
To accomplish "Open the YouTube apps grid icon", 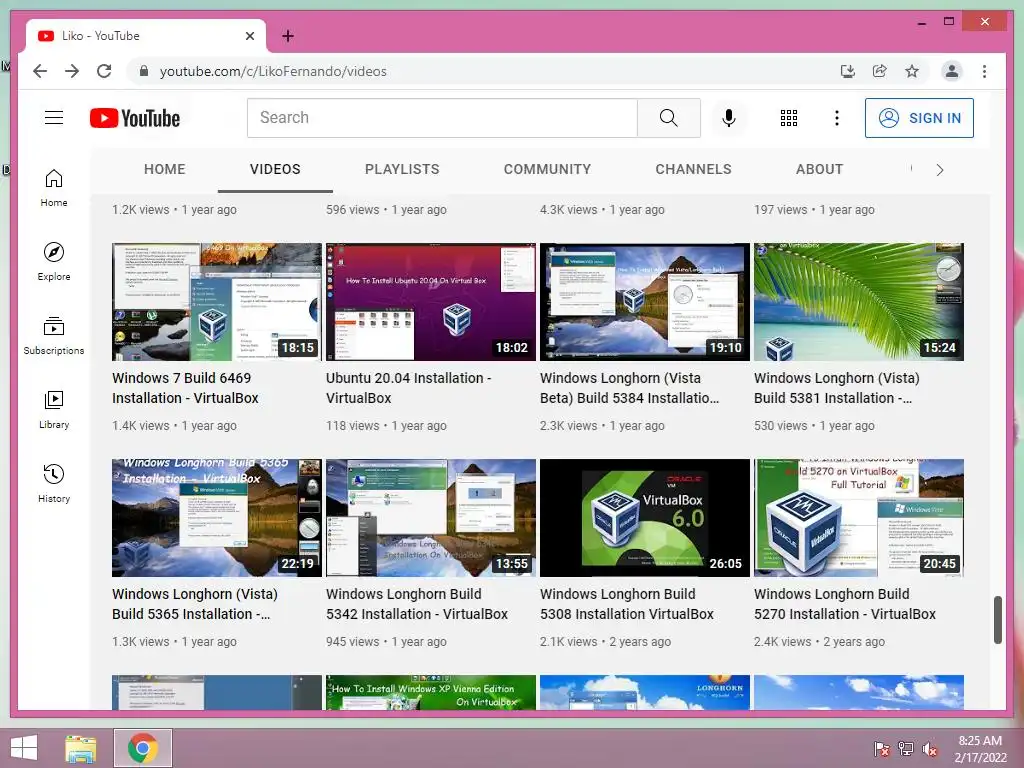I will (x=789, y=118).
